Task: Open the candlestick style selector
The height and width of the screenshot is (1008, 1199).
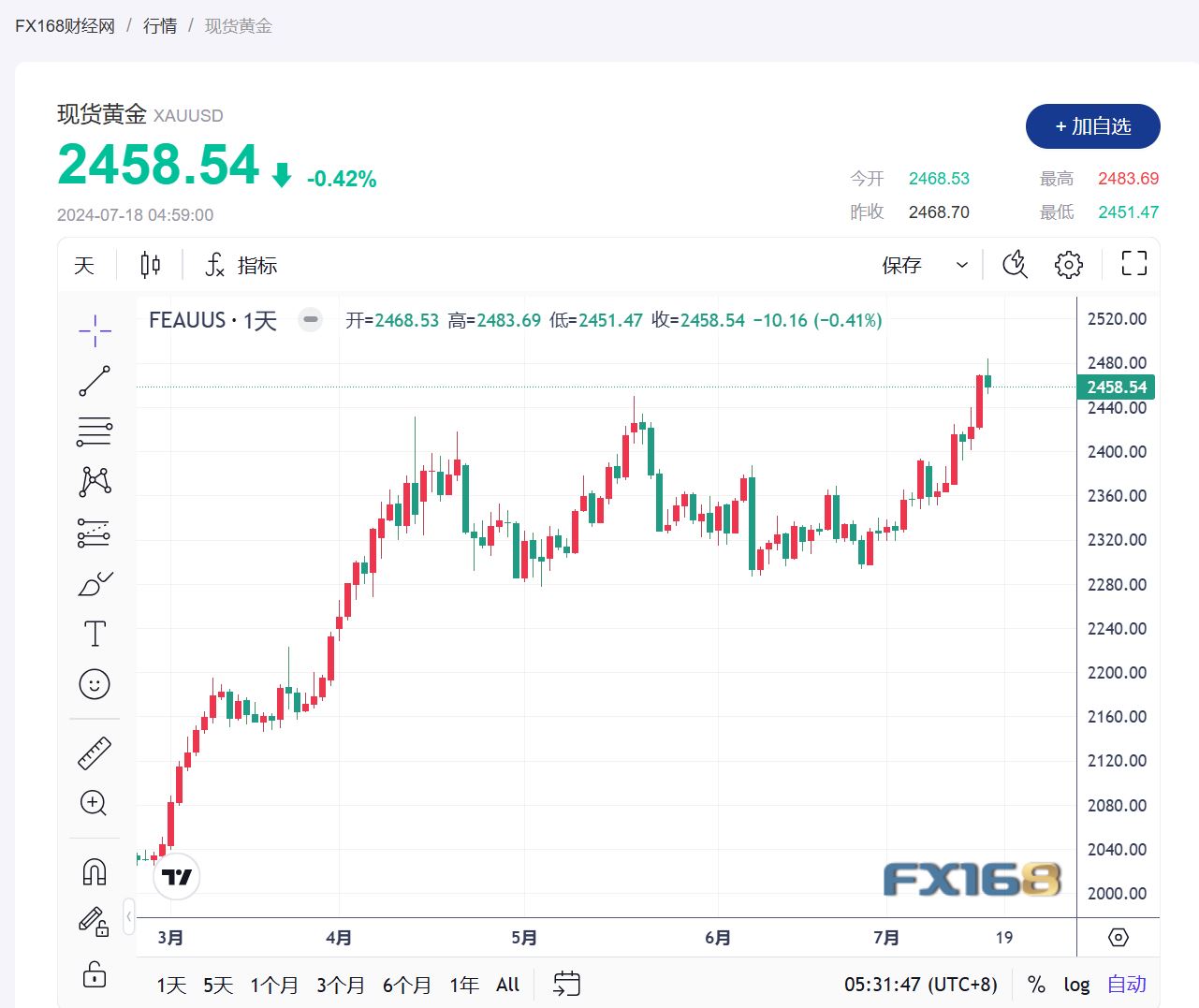Action: coord(148,264)
